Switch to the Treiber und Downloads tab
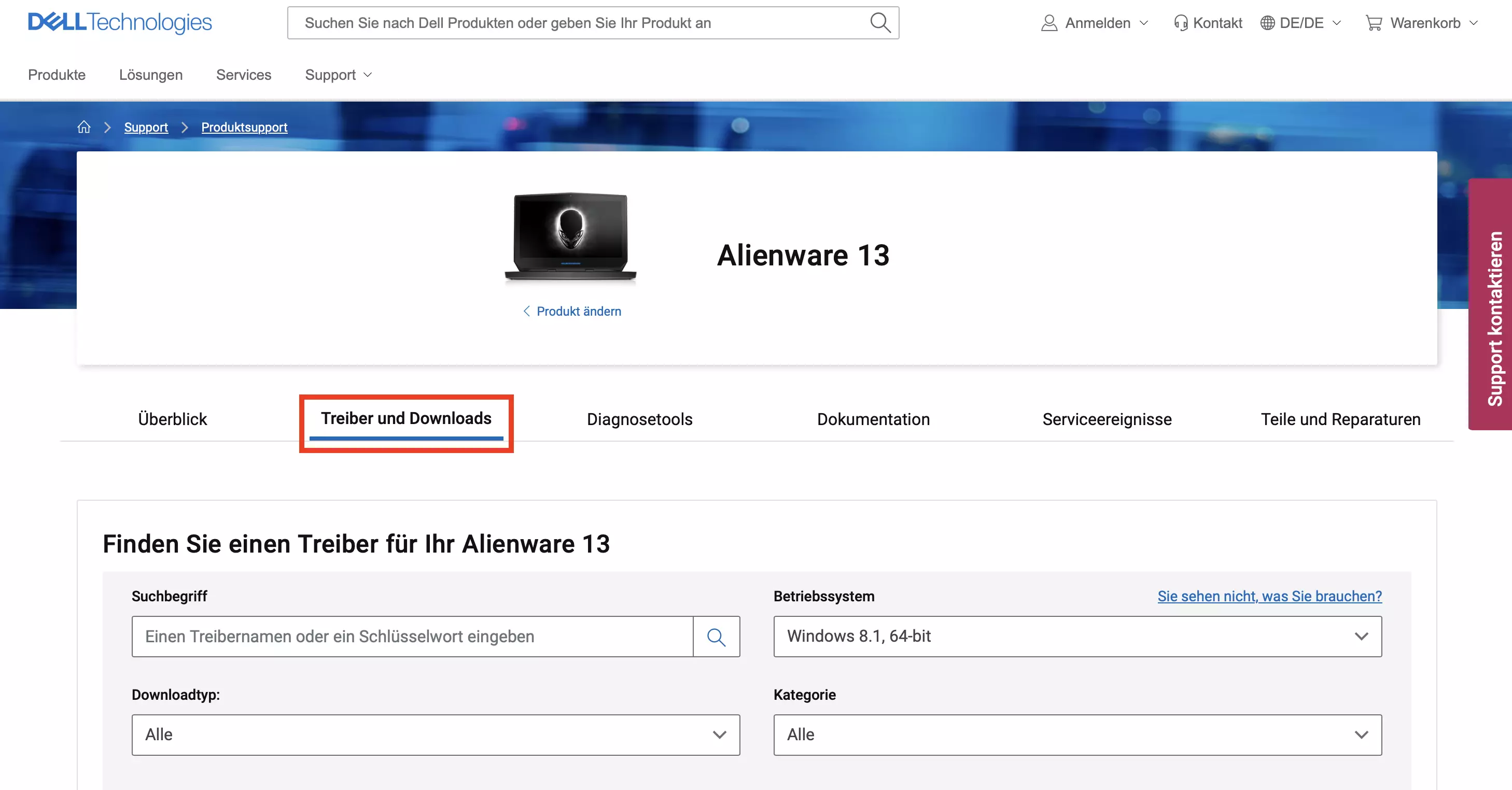This screenshot has width=1512, height=790. (x=406, y=418)
